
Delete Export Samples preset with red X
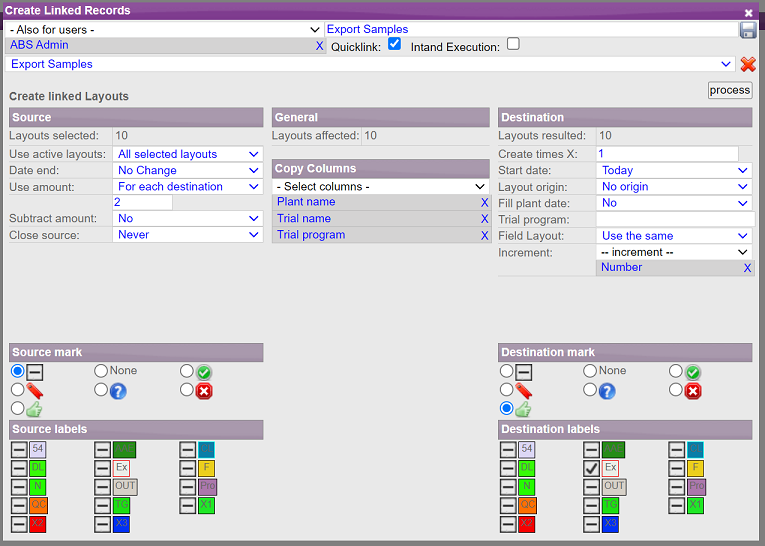coord(747,64)
